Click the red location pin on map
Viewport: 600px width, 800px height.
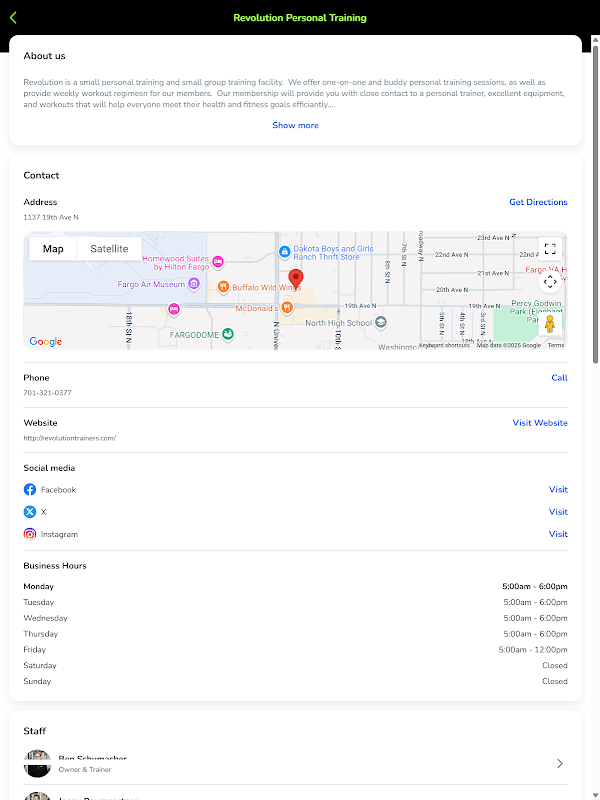click(x=295, y=279)
